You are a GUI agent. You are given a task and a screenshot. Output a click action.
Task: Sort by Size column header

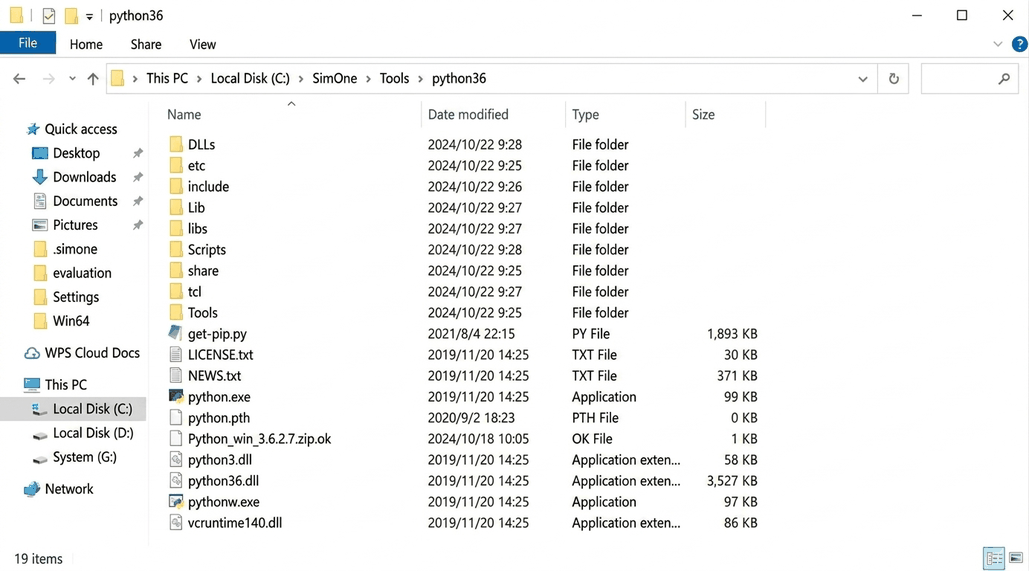click(703, 114)
